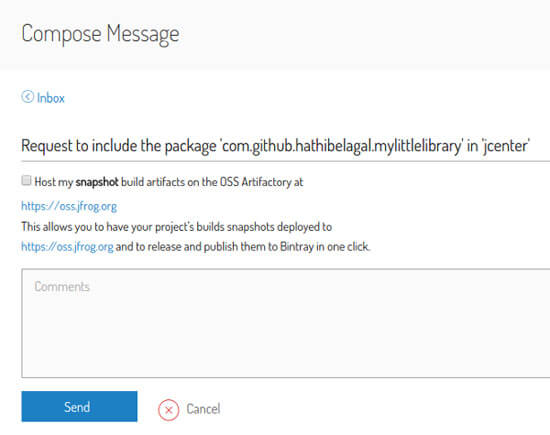
Task: Focus the Comments text area
Action: pyautogui.click(x=286, y=323)
